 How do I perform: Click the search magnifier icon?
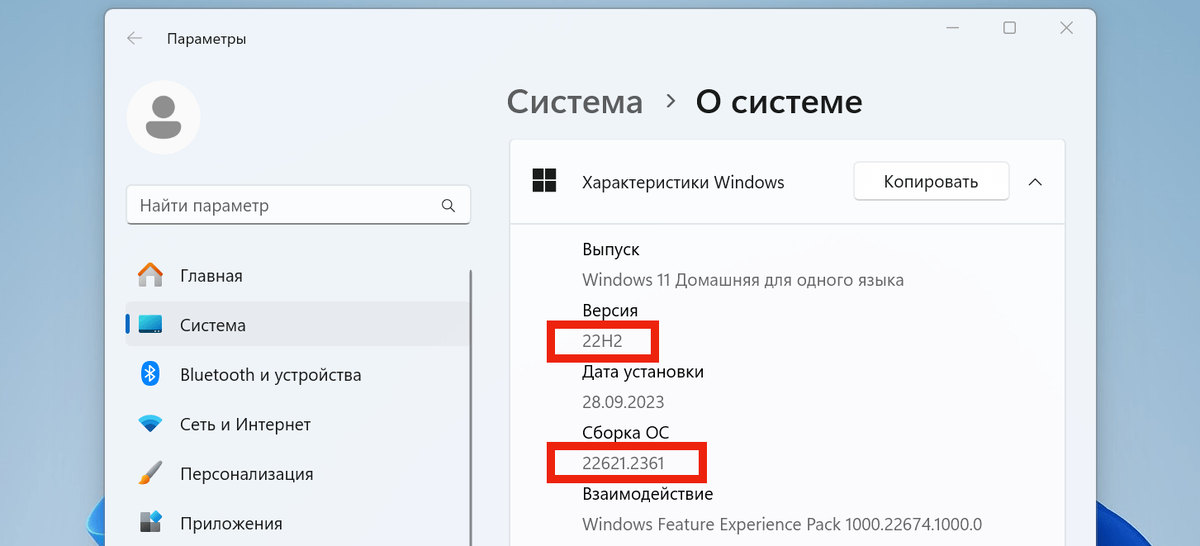(448, 206)
